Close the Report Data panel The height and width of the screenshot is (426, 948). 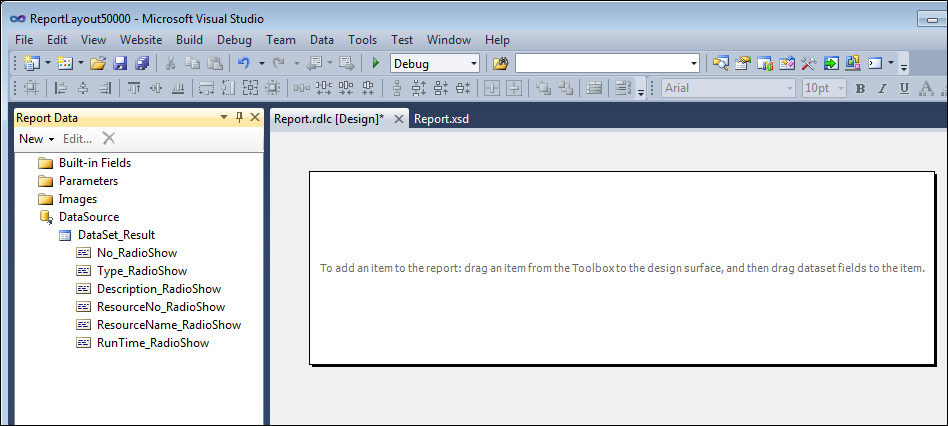[255, 117]
